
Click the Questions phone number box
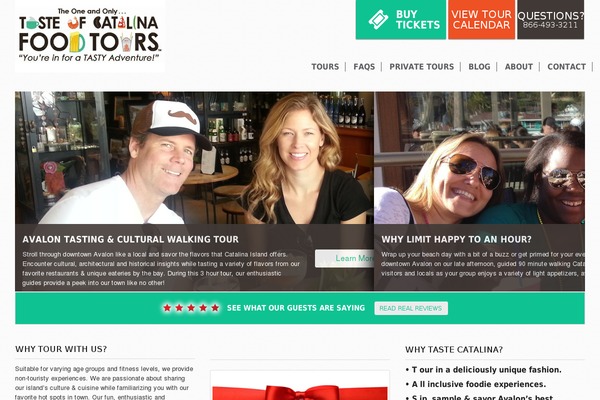(551, 20)
